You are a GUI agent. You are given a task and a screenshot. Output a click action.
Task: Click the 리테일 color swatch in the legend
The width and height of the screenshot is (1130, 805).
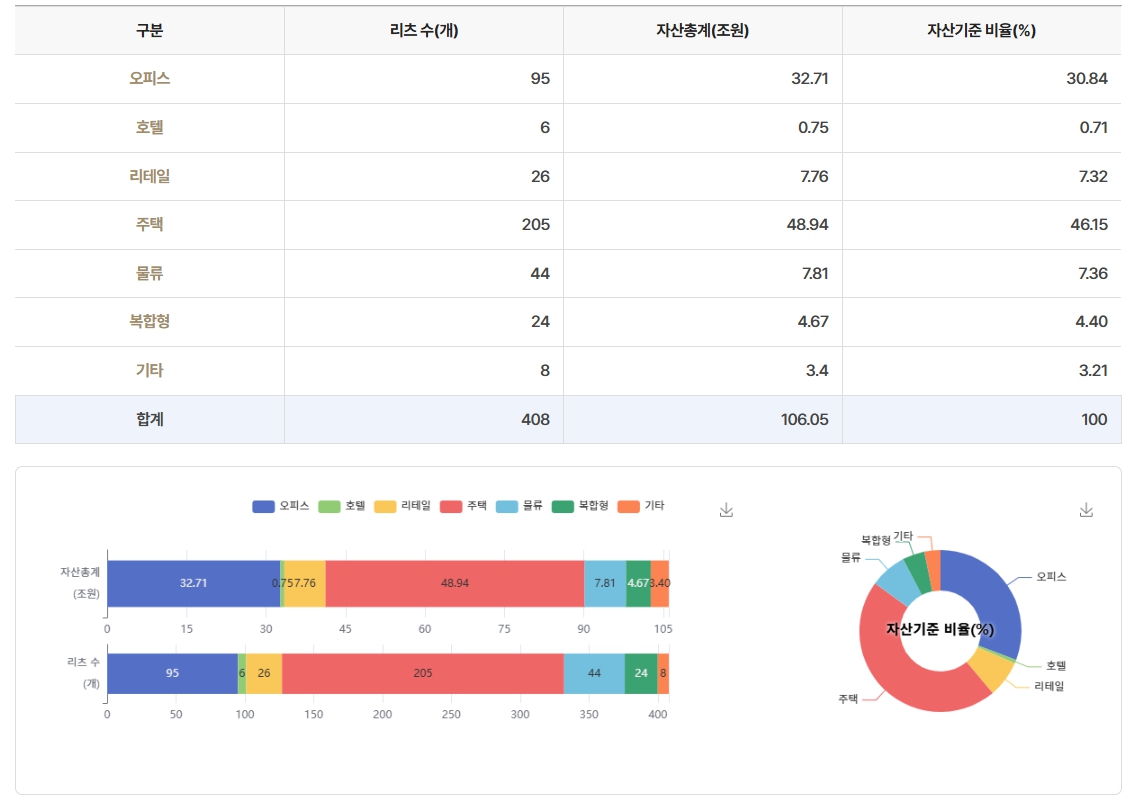tap(386, 507)
